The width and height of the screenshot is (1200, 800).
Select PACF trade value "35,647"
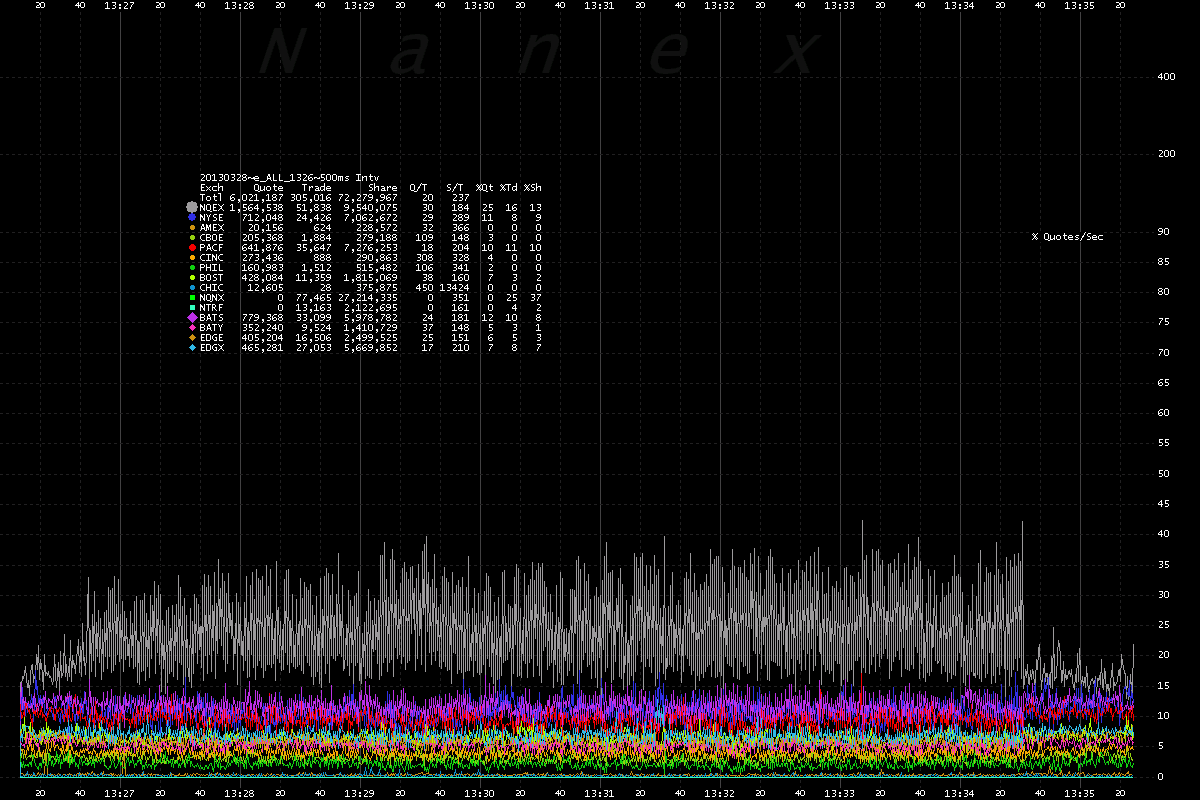[x=314, y=247]
